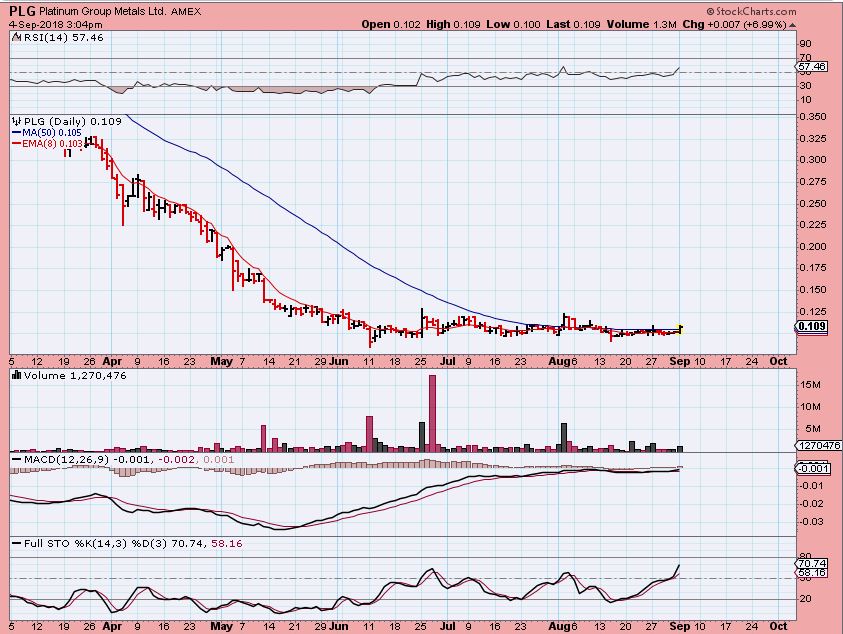Click May on the bottom stochastic date axis
The height and width of the screenshot is (634, 843).
click(222, 626)
